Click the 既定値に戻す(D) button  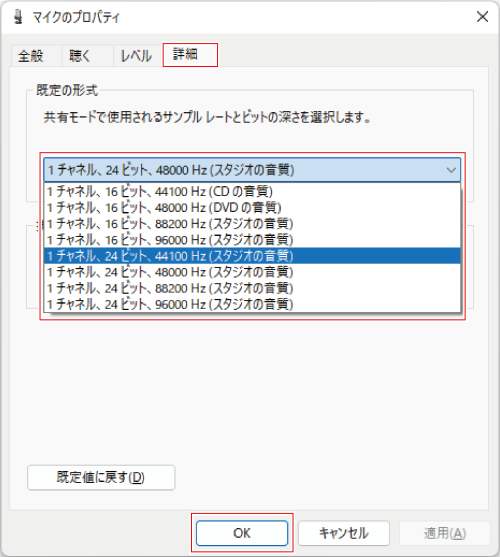(x=101, y=477)
